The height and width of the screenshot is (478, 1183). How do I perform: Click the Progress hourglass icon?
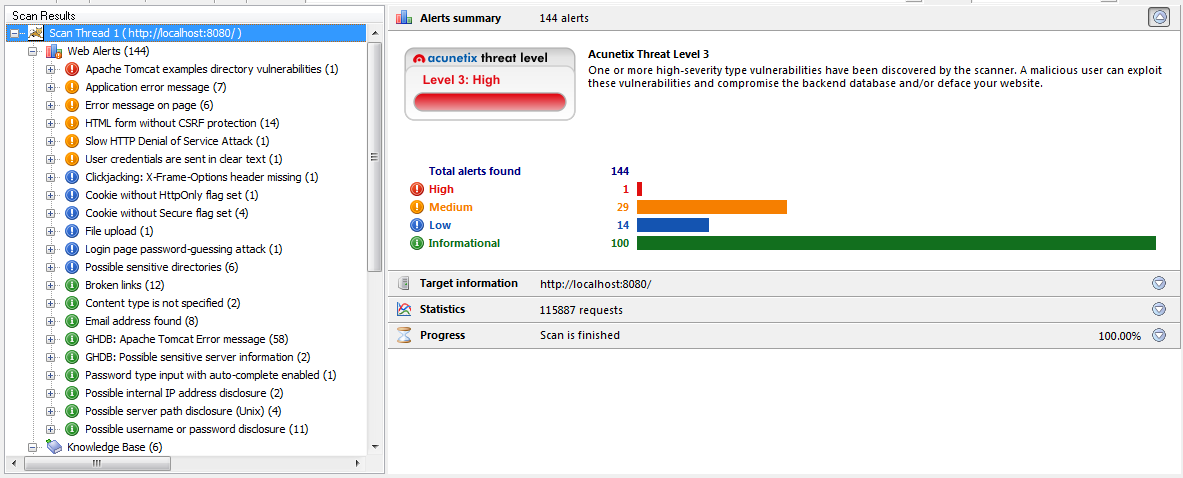pos(404,336)
